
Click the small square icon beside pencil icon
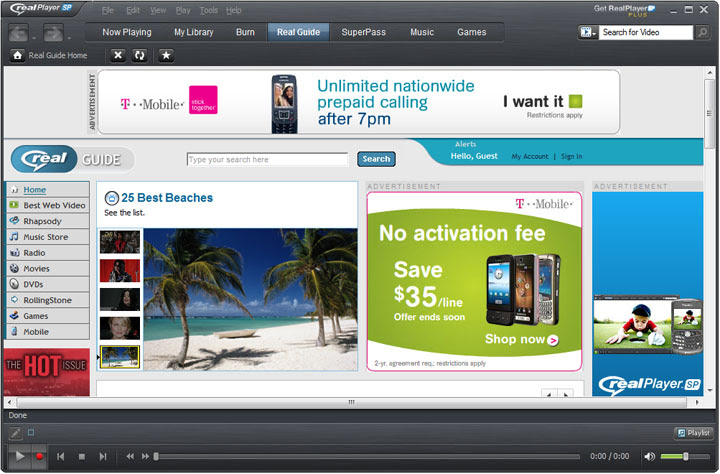[x=31, y=432]
